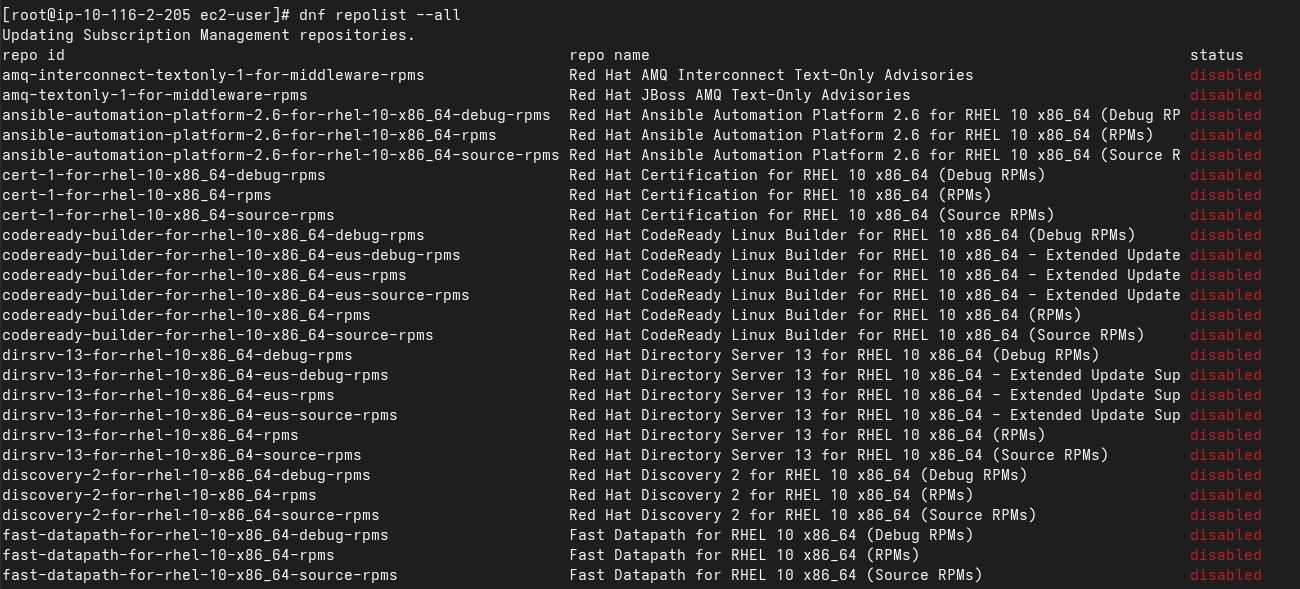Click repo id cert-1-for-rhel-10-x86_64-debug-rpms
The image size is (1300, 589).
click(x=163, y=175)
